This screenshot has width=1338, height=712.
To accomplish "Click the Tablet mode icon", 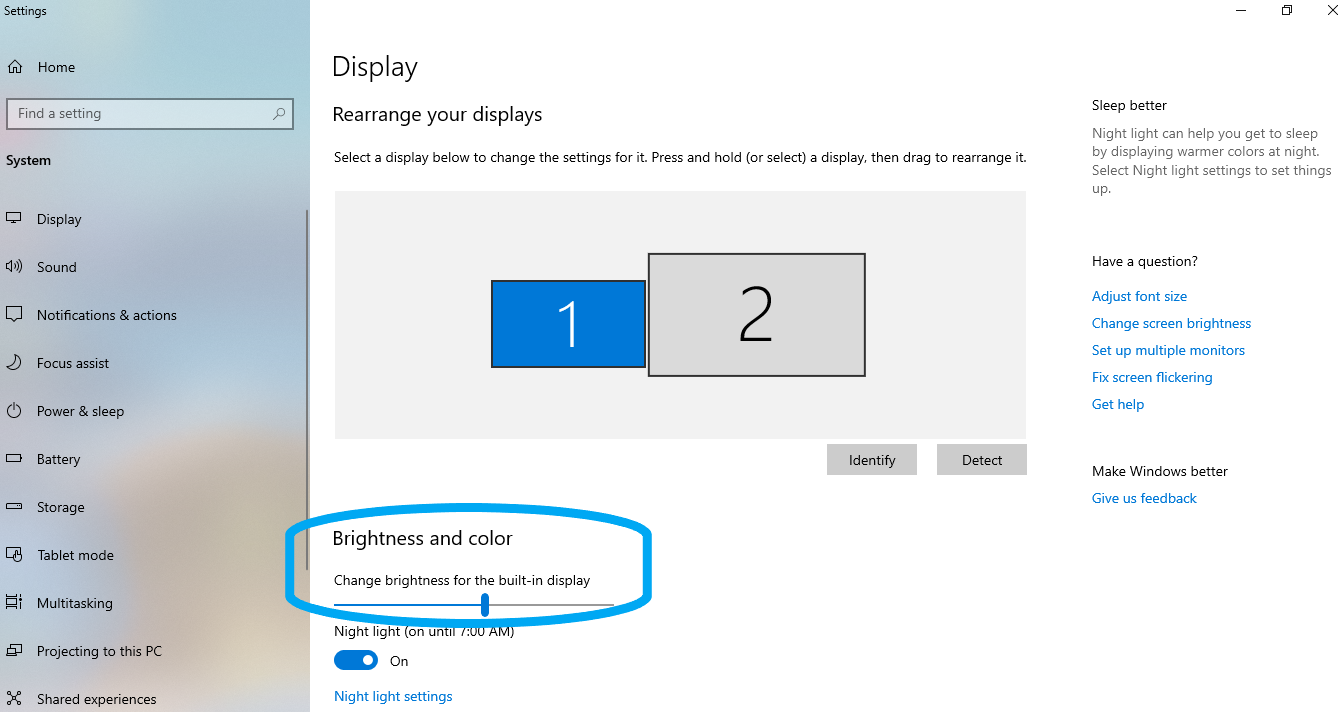I will pyautogui.click(x=14, y=554).
